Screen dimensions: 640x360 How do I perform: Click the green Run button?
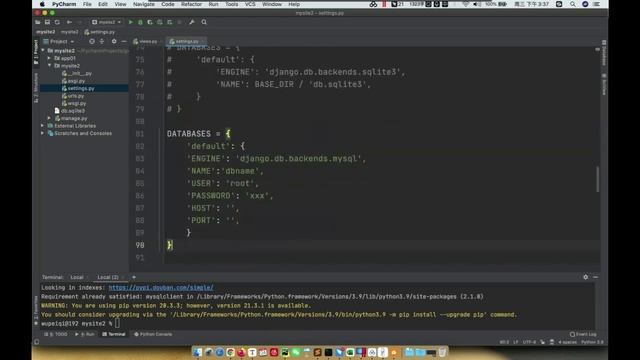(x=131, y=22)
